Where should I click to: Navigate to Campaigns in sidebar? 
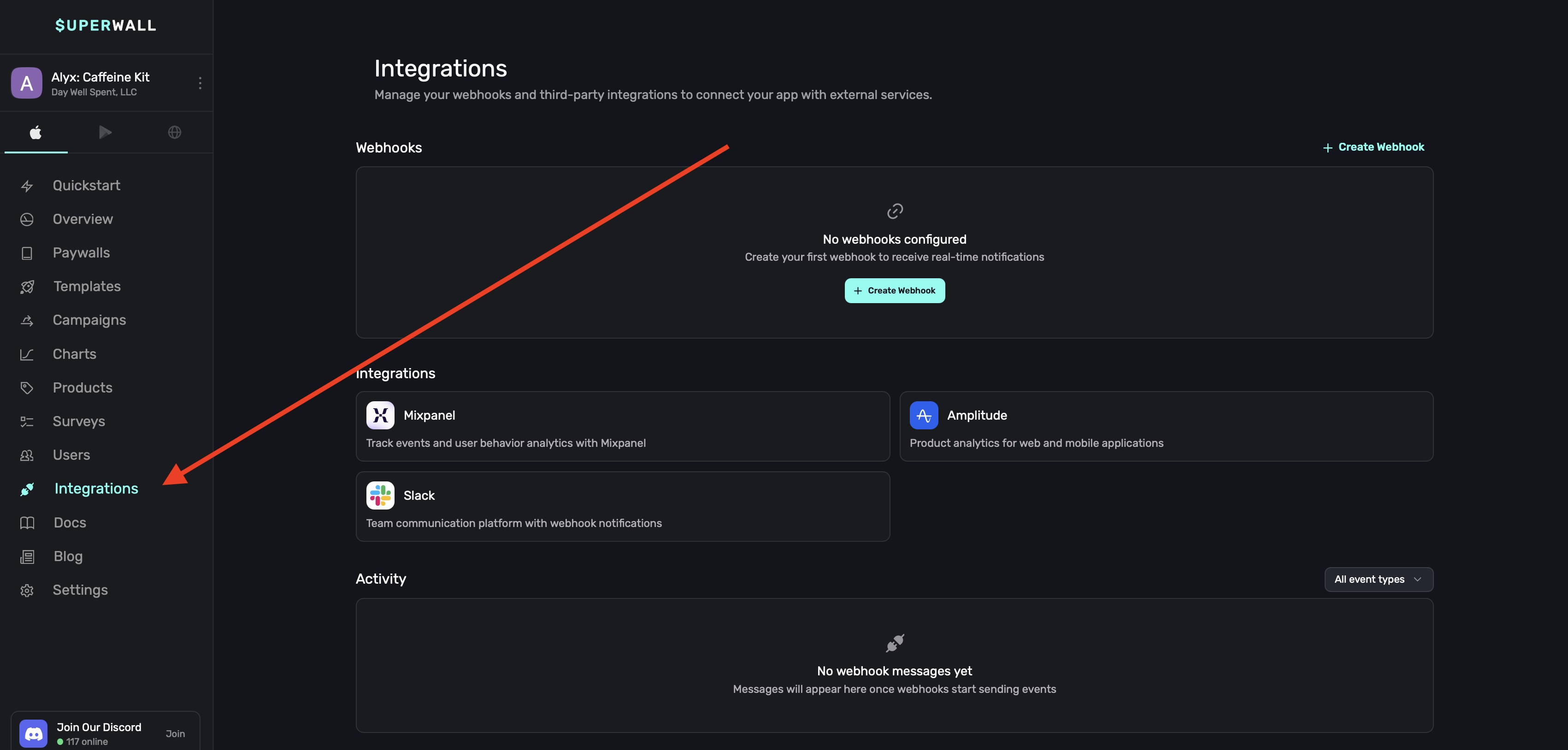tap(89, 320)
